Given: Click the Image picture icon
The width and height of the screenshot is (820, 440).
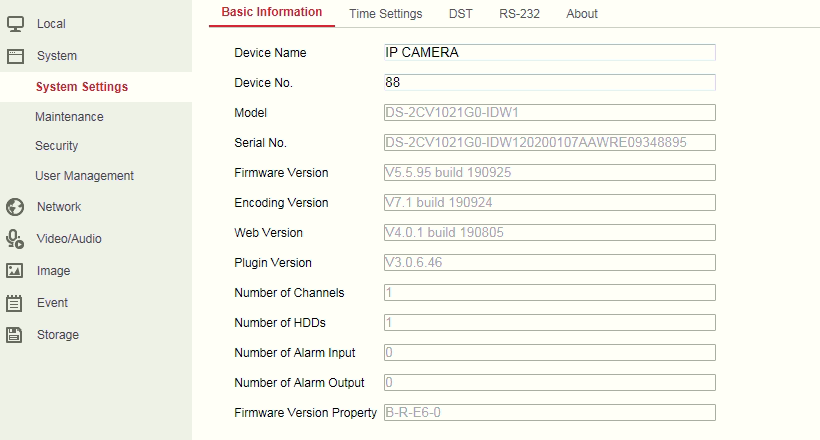Looking at the screenshot, I should (15, 271).
